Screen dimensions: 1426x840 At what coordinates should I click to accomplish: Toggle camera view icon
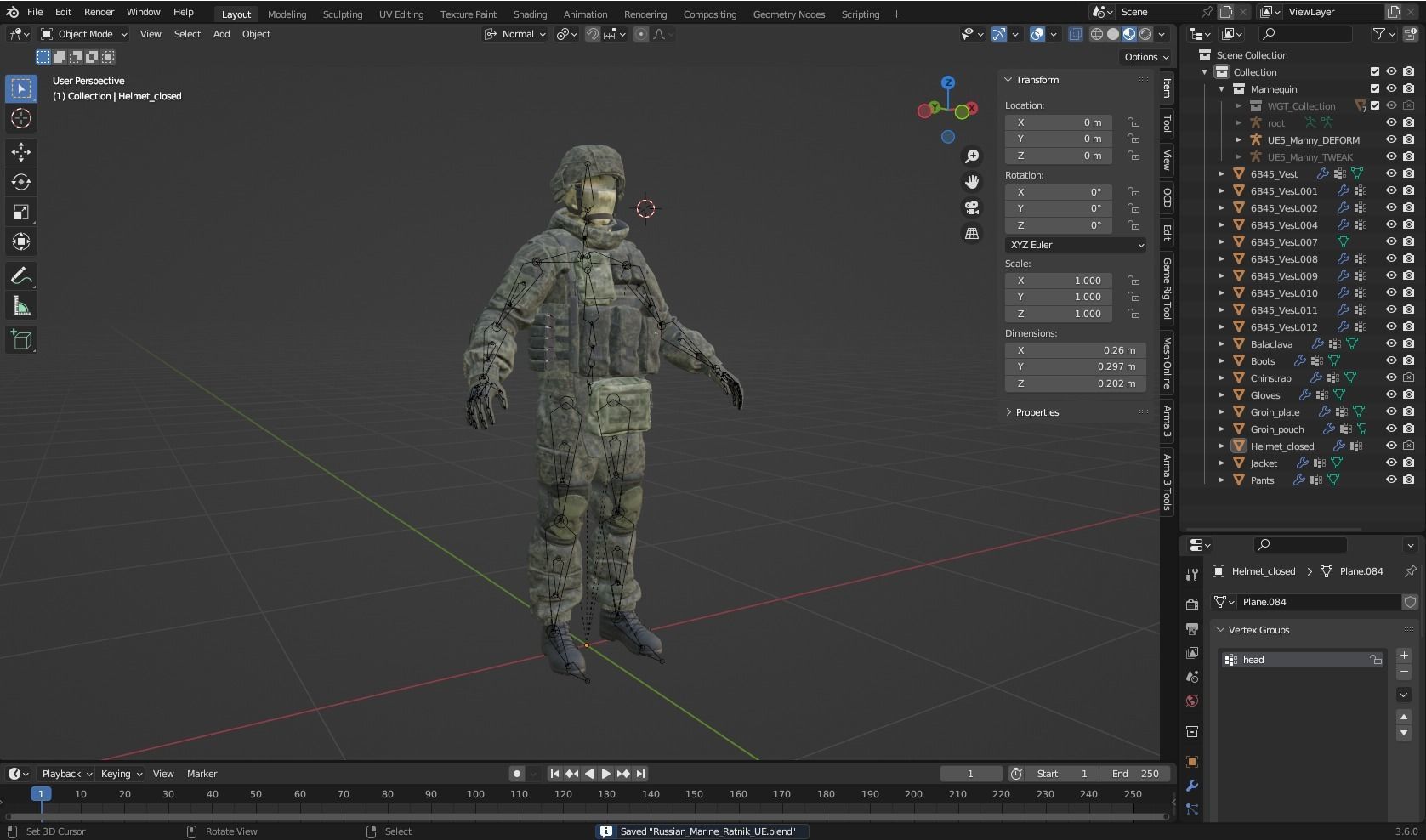click(972, 207)
